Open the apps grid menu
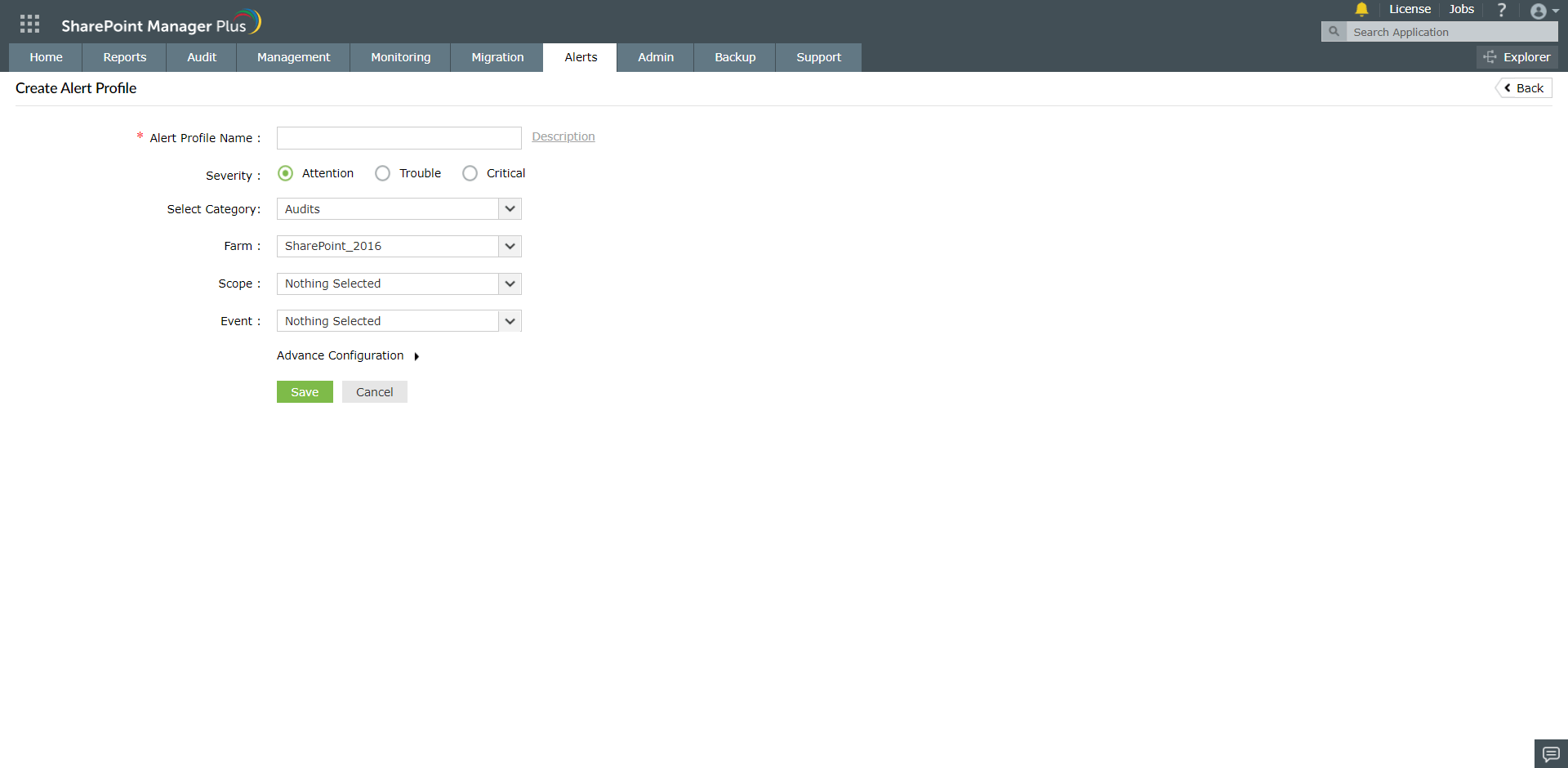1568x768 pixels. (29, 22)
